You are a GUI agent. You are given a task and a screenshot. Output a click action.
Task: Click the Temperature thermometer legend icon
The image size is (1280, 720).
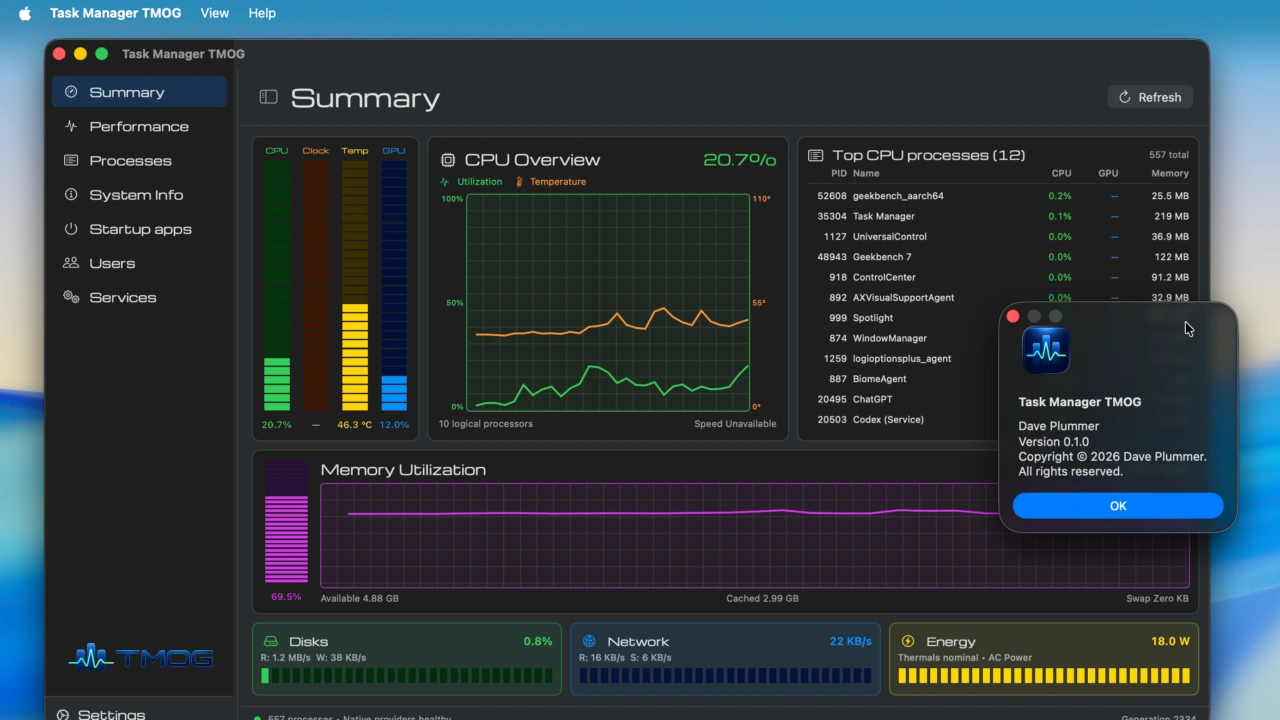(x=519, y=182)
